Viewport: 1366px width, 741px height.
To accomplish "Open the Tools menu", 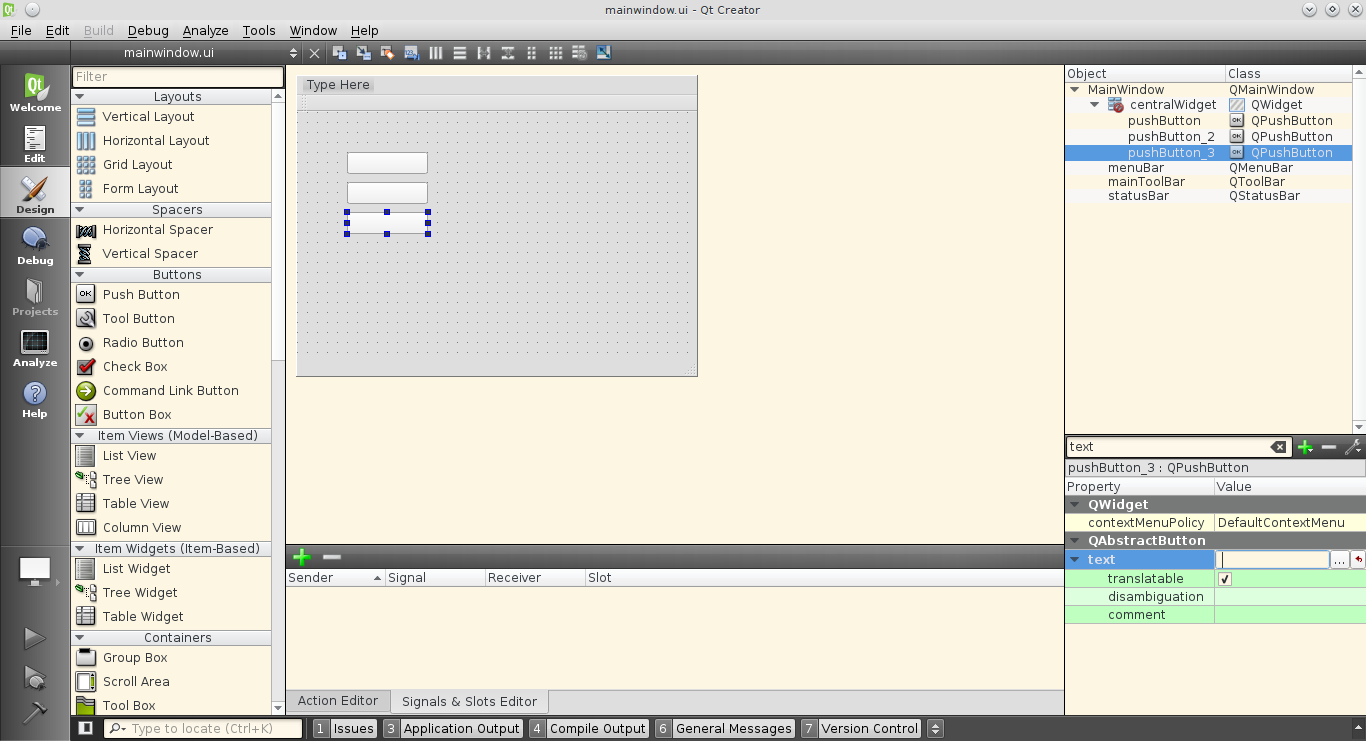I will click(x=258, y=30).
